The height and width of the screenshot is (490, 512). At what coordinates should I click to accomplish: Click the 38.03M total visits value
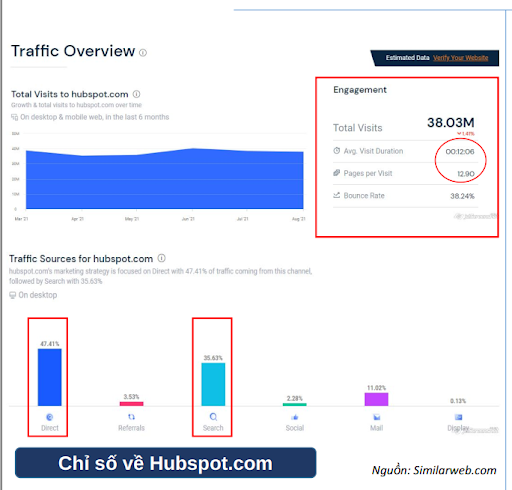pyautogui.click(x=451, y=123)
